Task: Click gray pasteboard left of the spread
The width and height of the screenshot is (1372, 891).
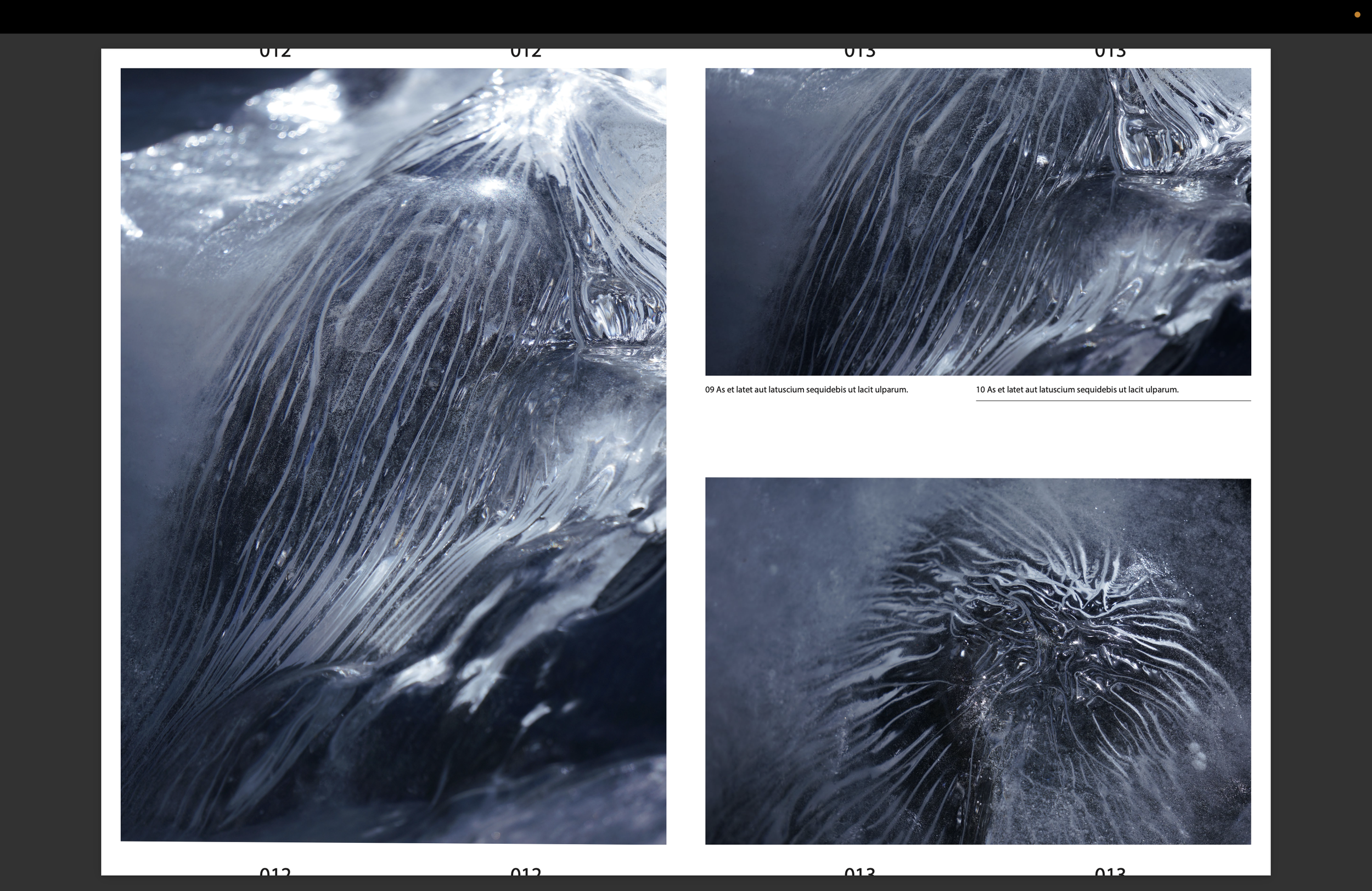Action: [x=49, y=461]
